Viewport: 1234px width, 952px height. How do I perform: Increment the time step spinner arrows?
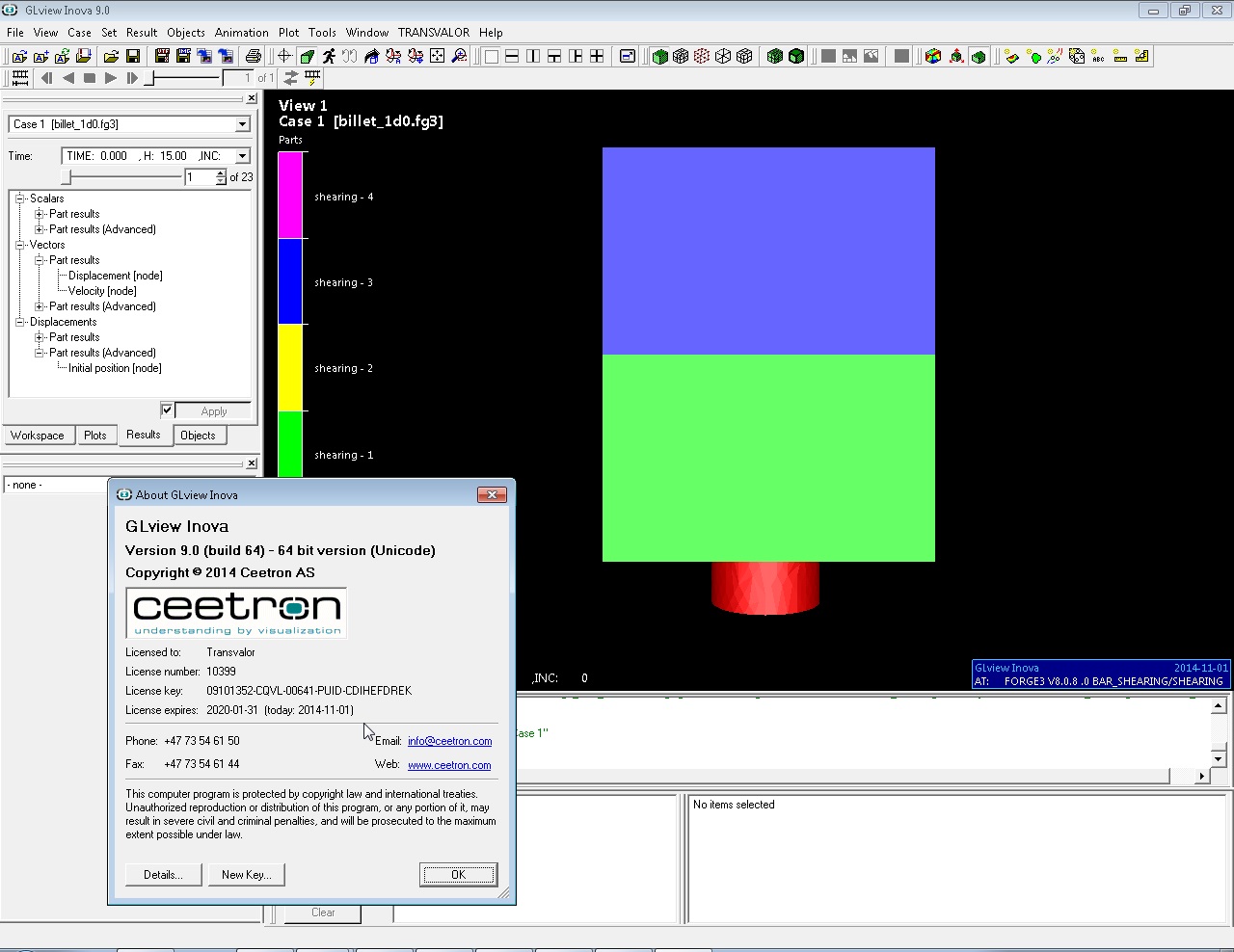click(221, 173)
